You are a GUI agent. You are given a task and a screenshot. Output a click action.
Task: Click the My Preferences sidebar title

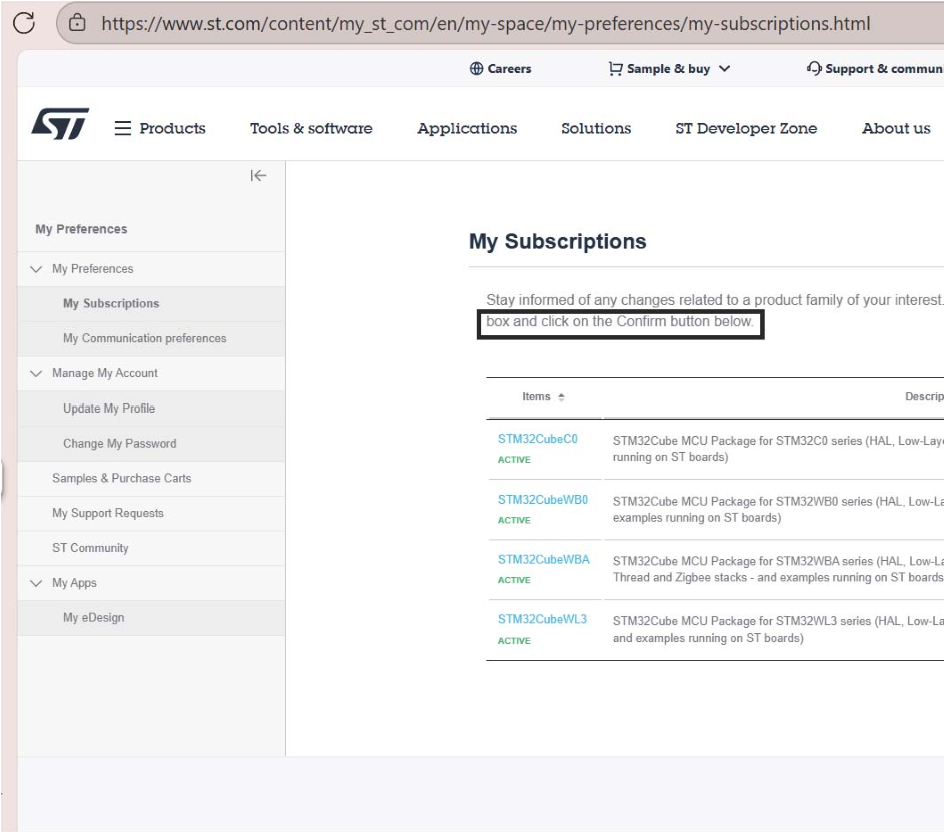click(x=81, y=229)
